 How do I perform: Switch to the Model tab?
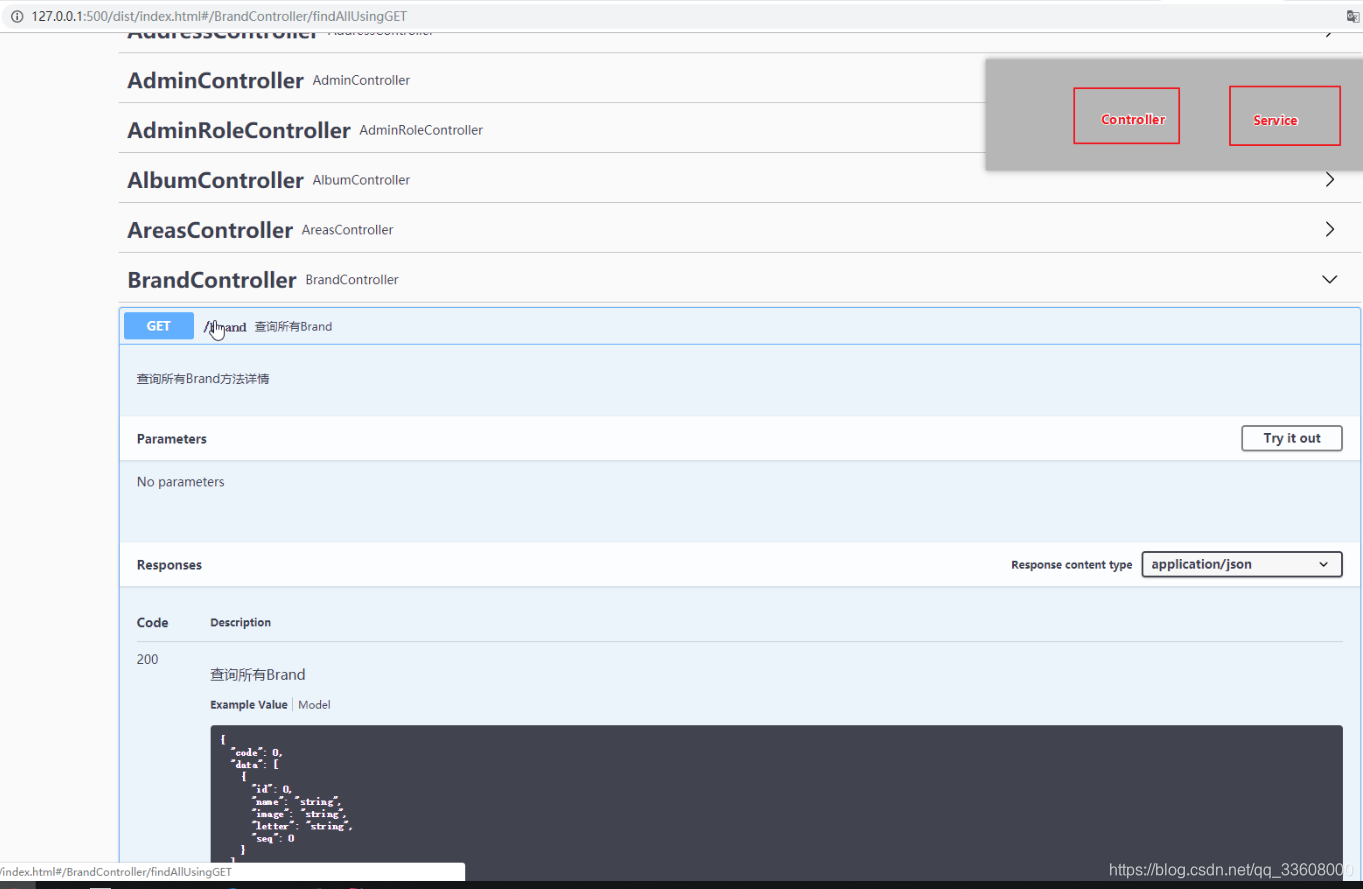pos(314,705)
